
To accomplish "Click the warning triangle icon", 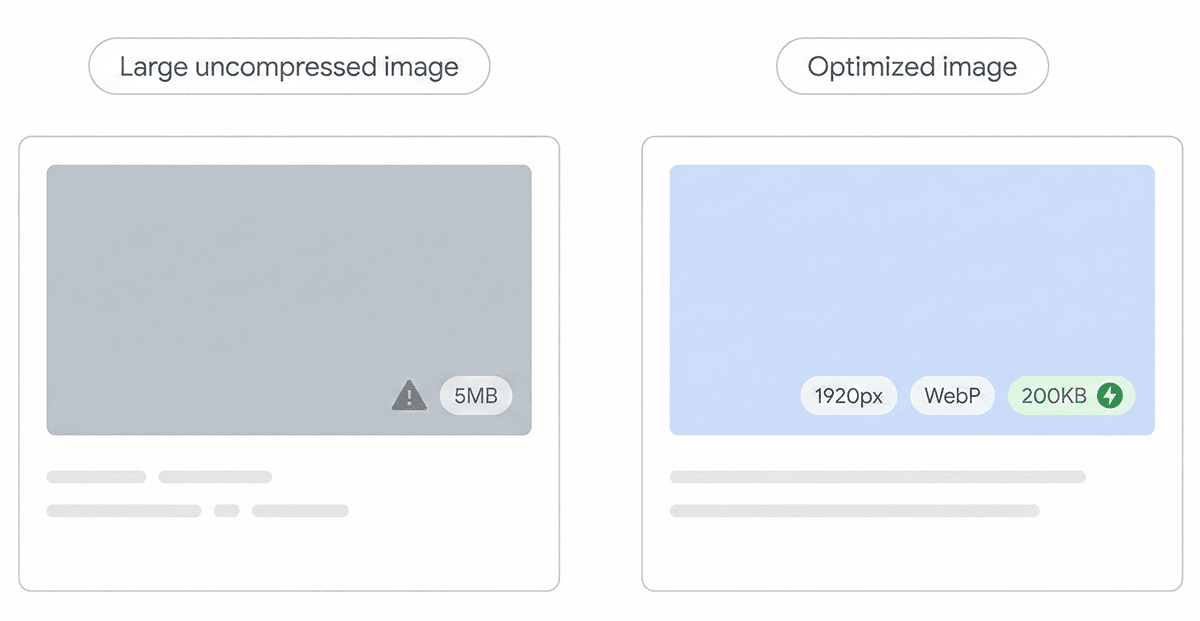I will (408, 396).
